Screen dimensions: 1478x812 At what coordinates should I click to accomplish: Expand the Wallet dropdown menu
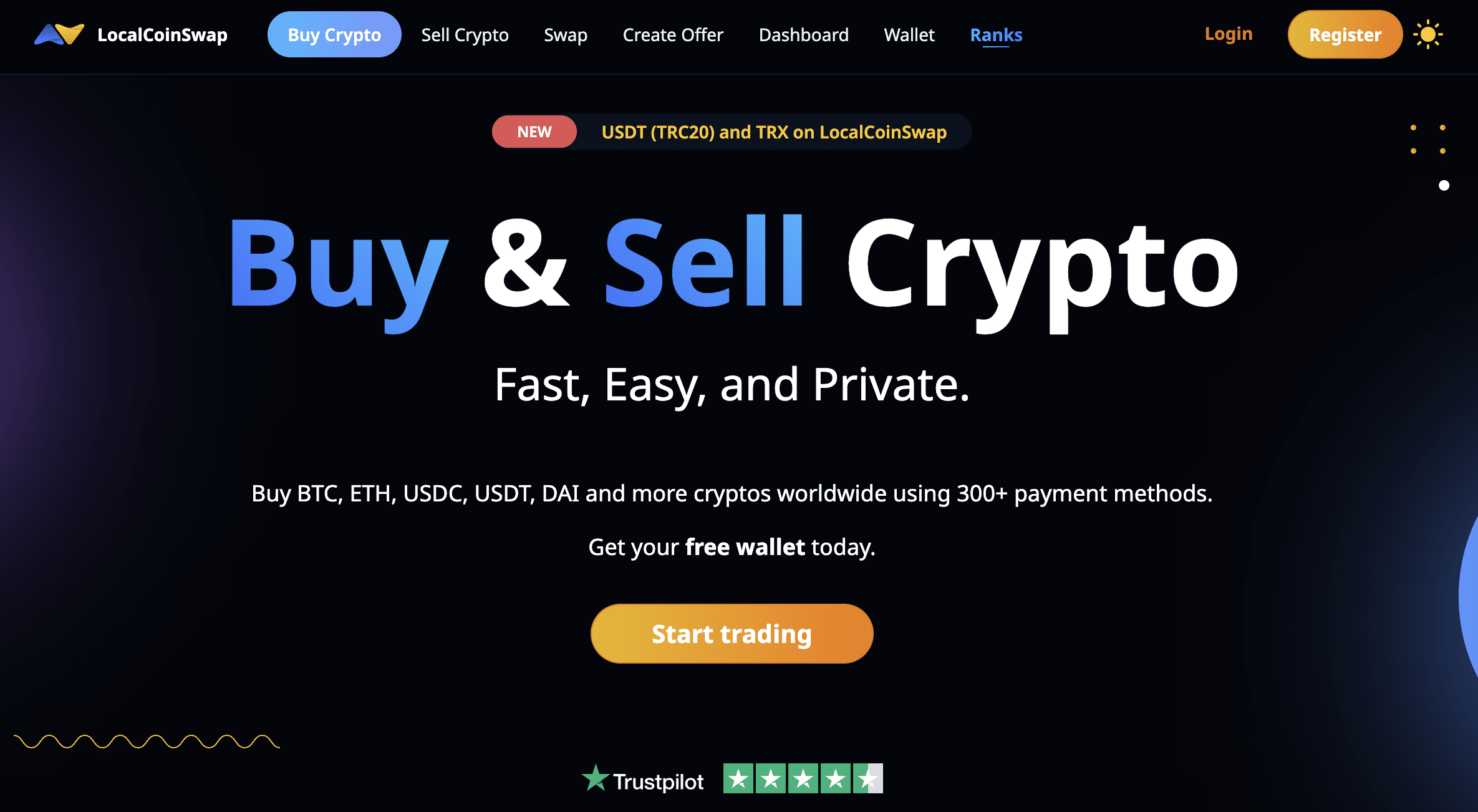pos(909,35)
